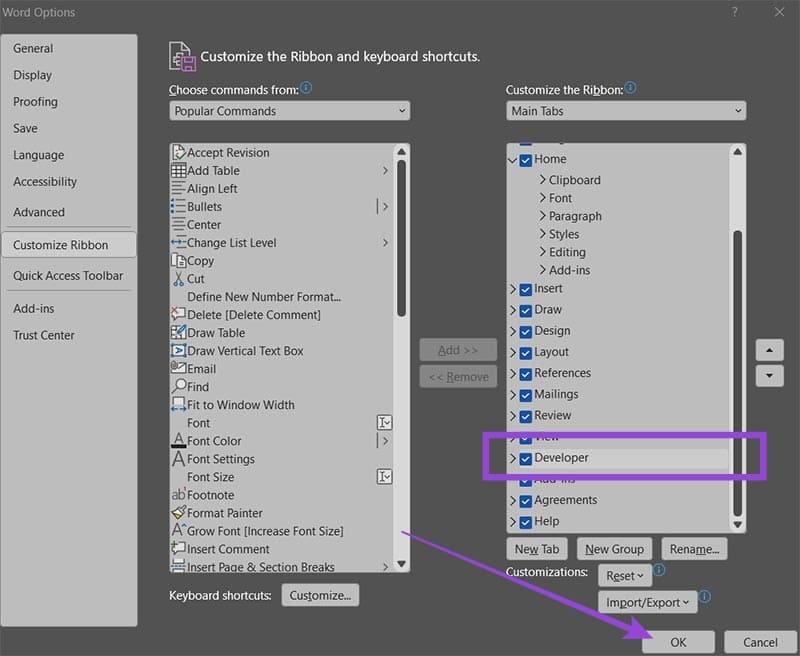Toggle the Design tab checkbox
800x656 pixels.
(526, 332)
